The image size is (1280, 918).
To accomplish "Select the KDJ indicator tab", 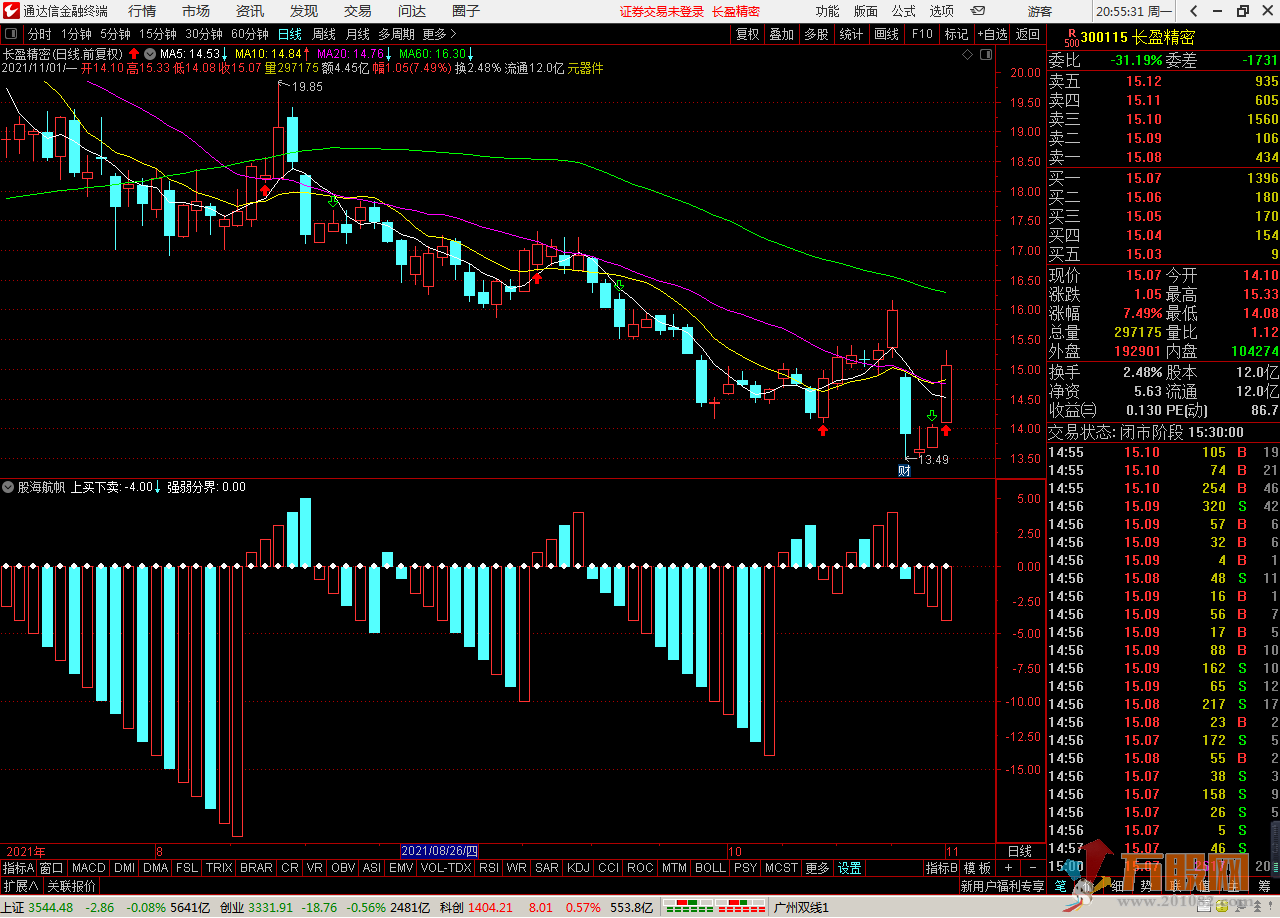I will [x=578, y=868].
